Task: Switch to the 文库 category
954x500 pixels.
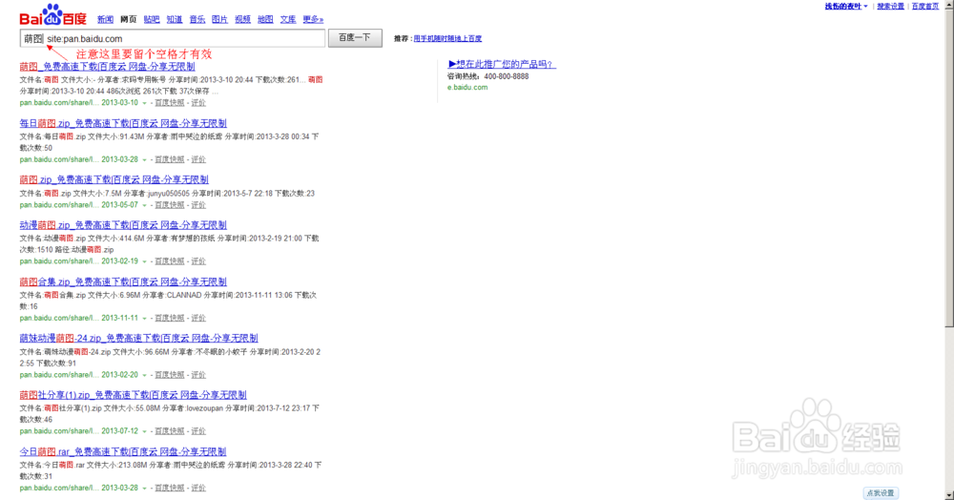Action: tap(288, 19)
